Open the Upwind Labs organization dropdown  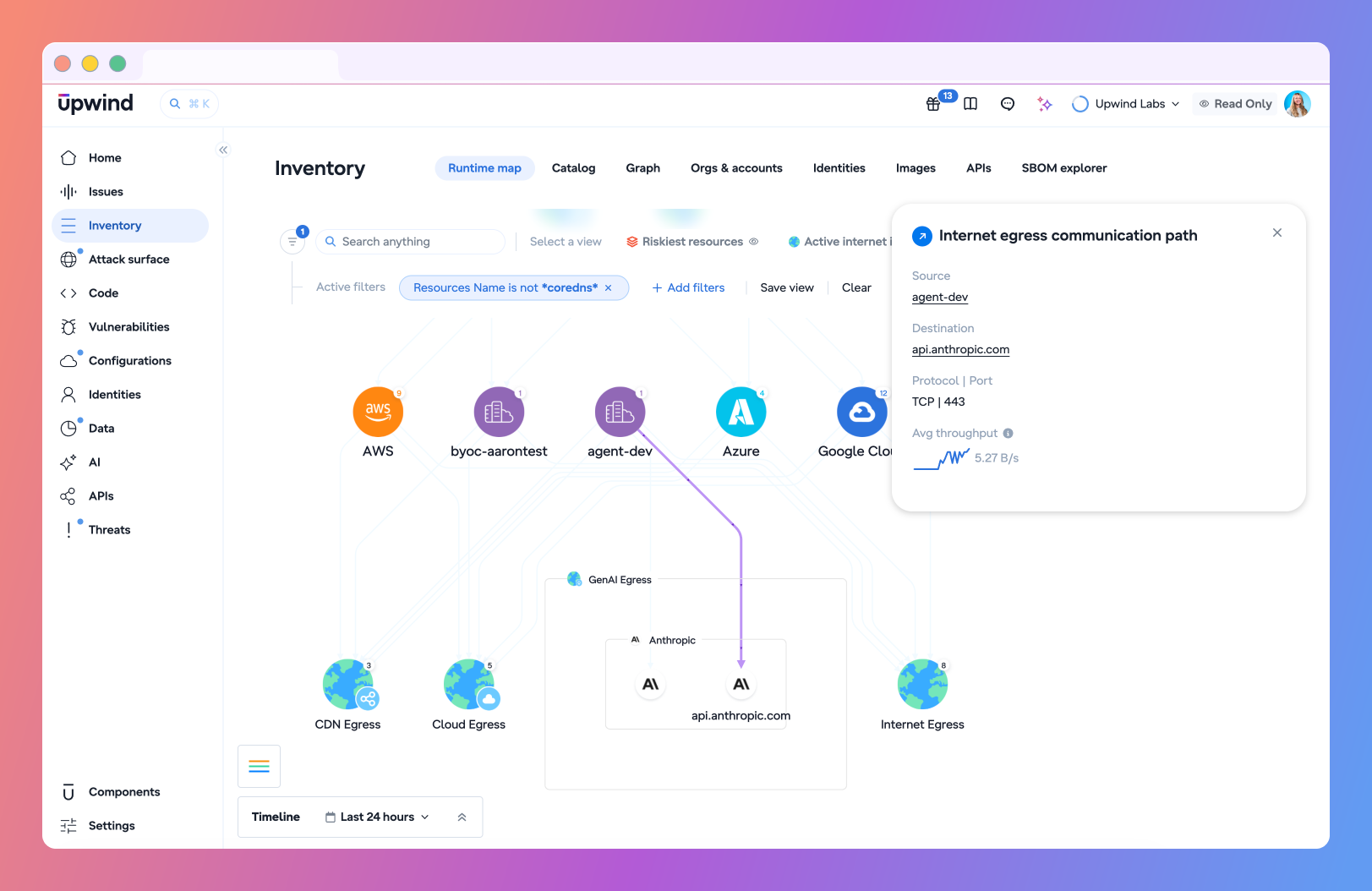coord(1125,104)
